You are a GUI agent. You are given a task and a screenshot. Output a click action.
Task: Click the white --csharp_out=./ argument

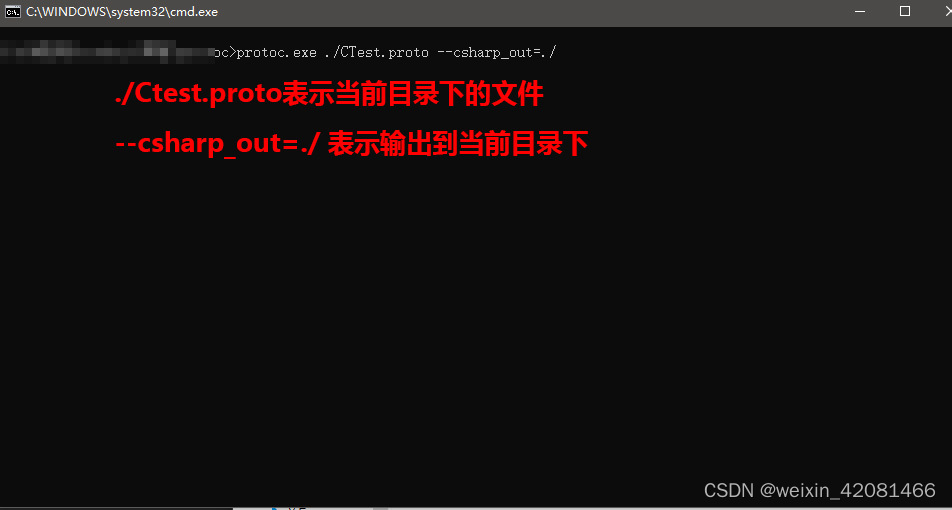click(x=497, y=53)
